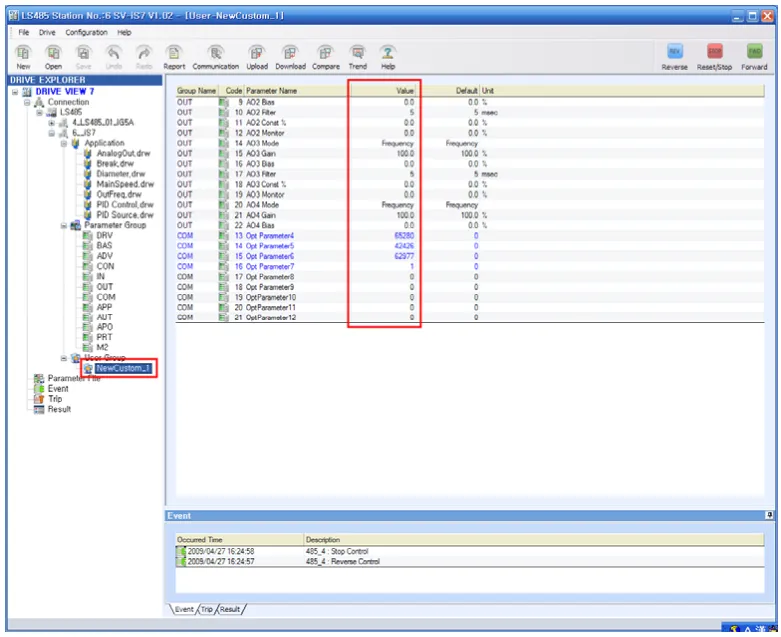781x637 pixels.
Task: Open the Trend viewer icon
Action: tap(357, 55)
